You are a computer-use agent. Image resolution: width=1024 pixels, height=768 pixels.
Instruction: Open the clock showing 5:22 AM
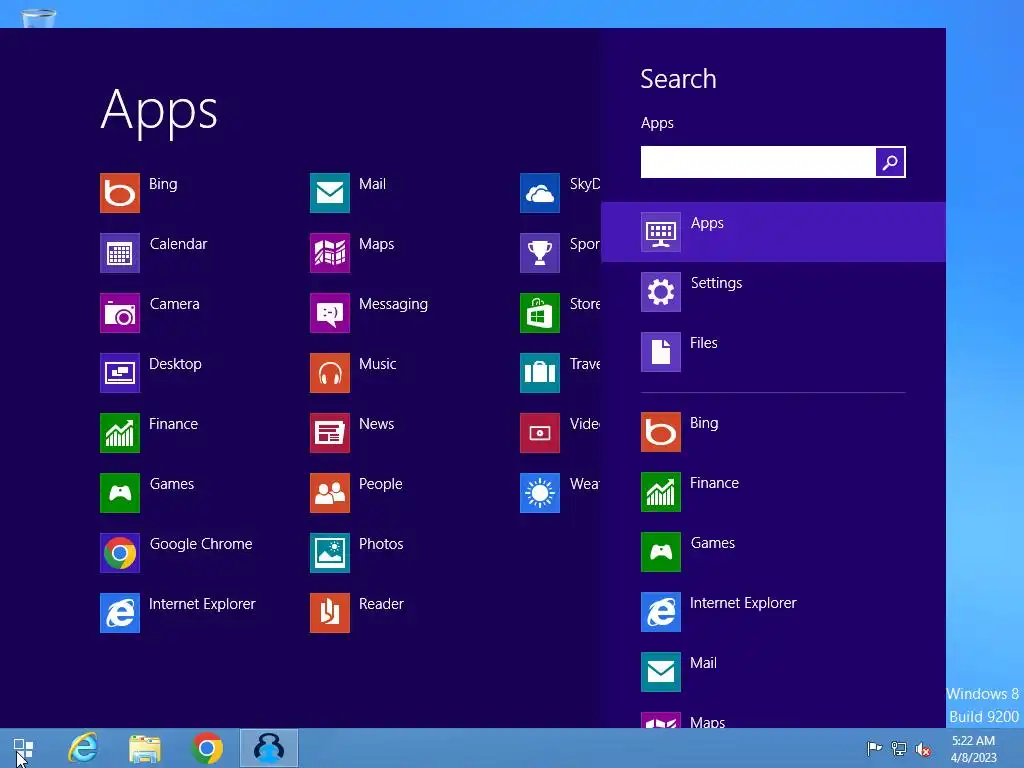[x=974, y=748]
